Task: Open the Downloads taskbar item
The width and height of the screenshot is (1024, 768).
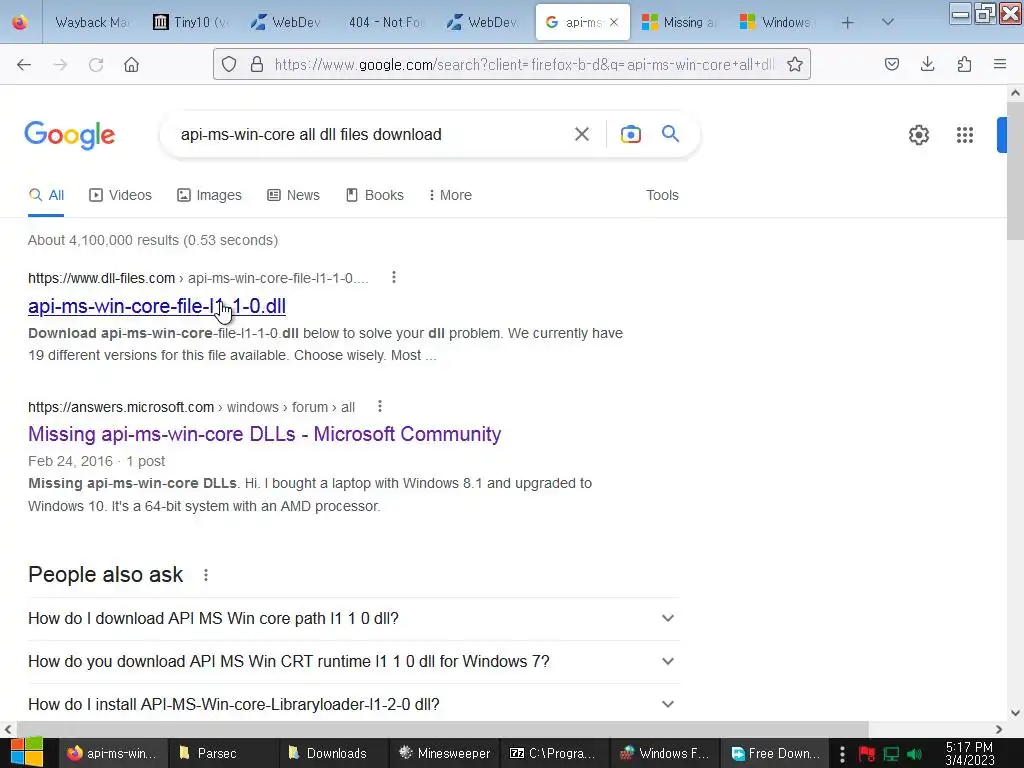Action: pyautogui.click(x=334, y=754)
